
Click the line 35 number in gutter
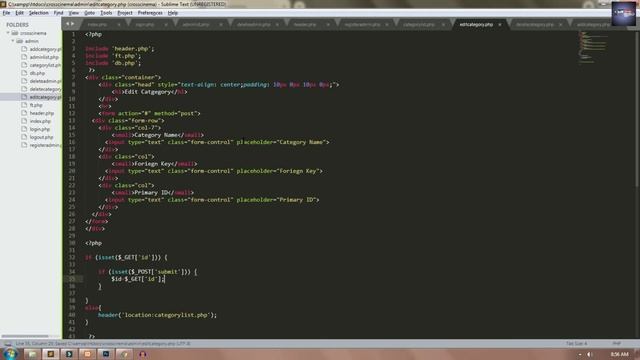click(73, 279)
